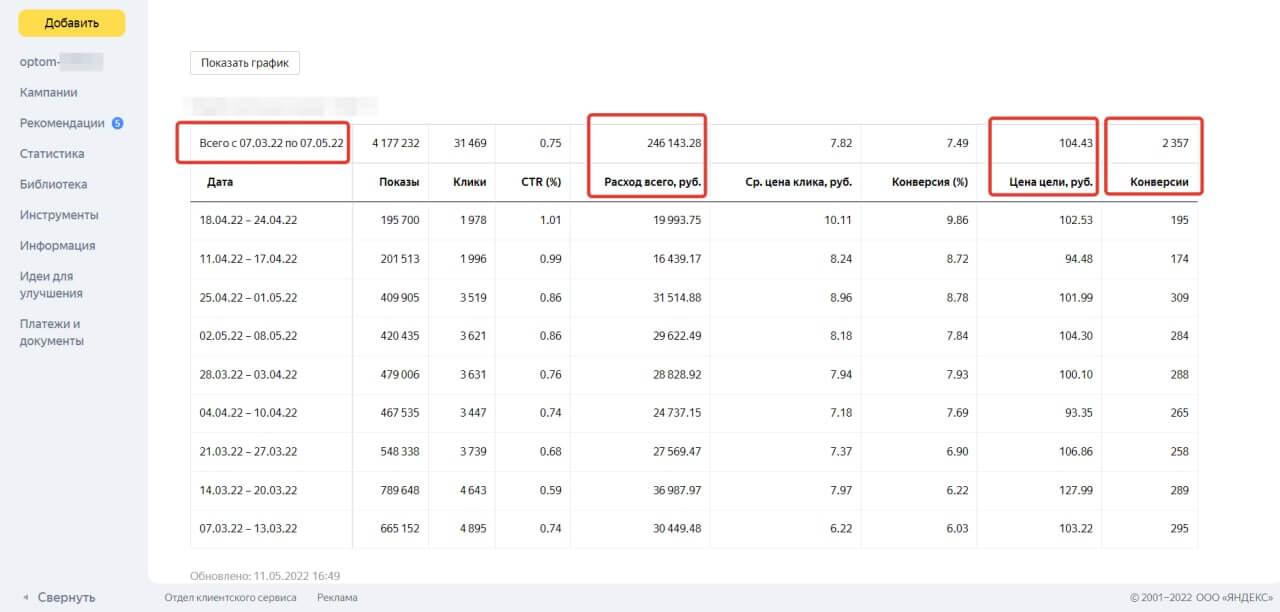Screen dimensions: 1280x612
Task: Open the Реклама footer link
Action: [x=337, y=597]
